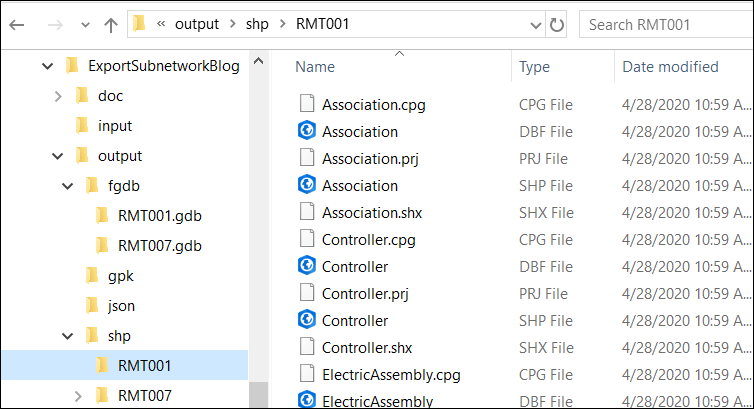Sort by Date modified column header

(x=670, y=67)
